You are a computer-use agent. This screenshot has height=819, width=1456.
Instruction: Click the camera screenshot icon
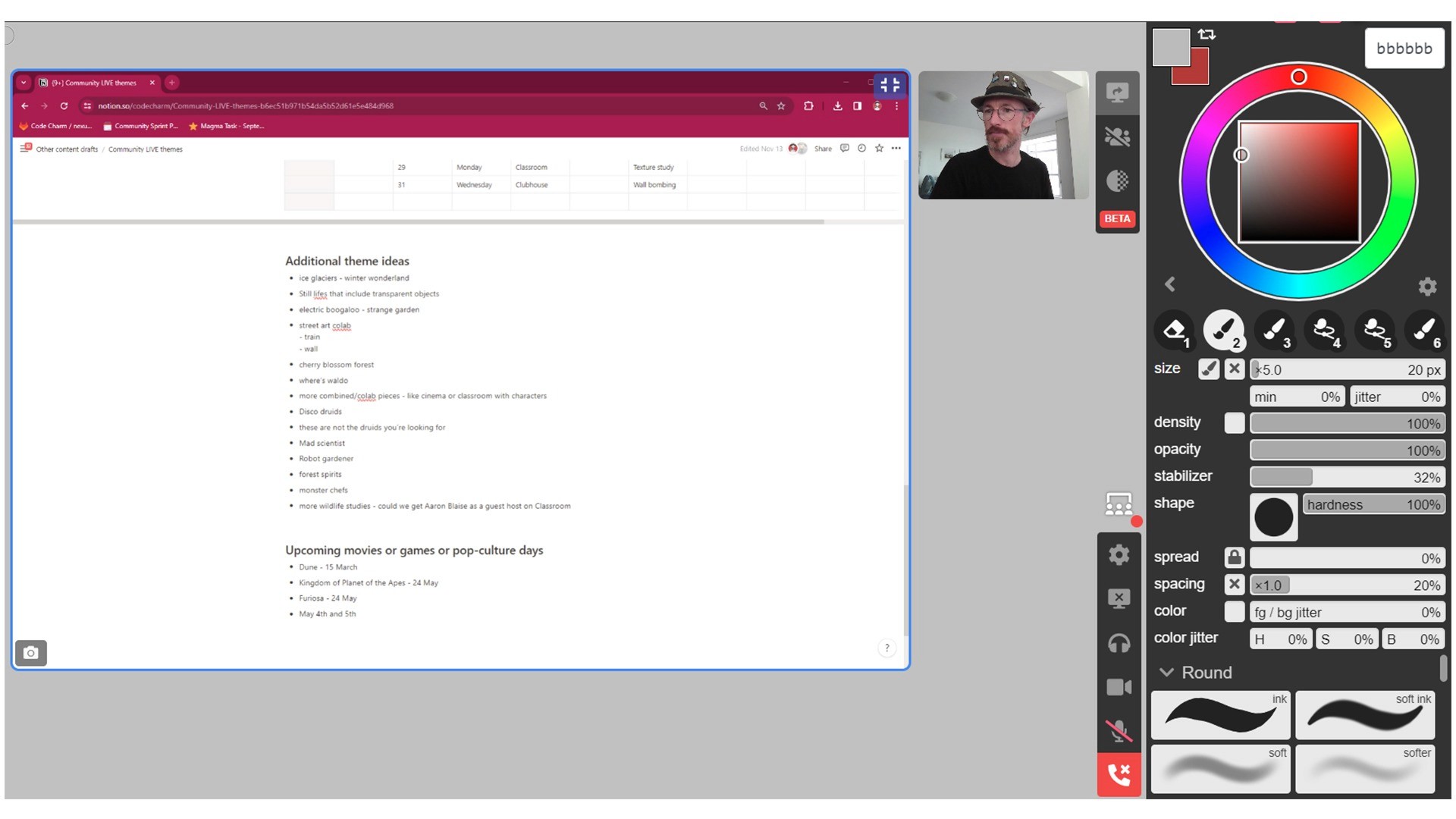tap(31, 653)
